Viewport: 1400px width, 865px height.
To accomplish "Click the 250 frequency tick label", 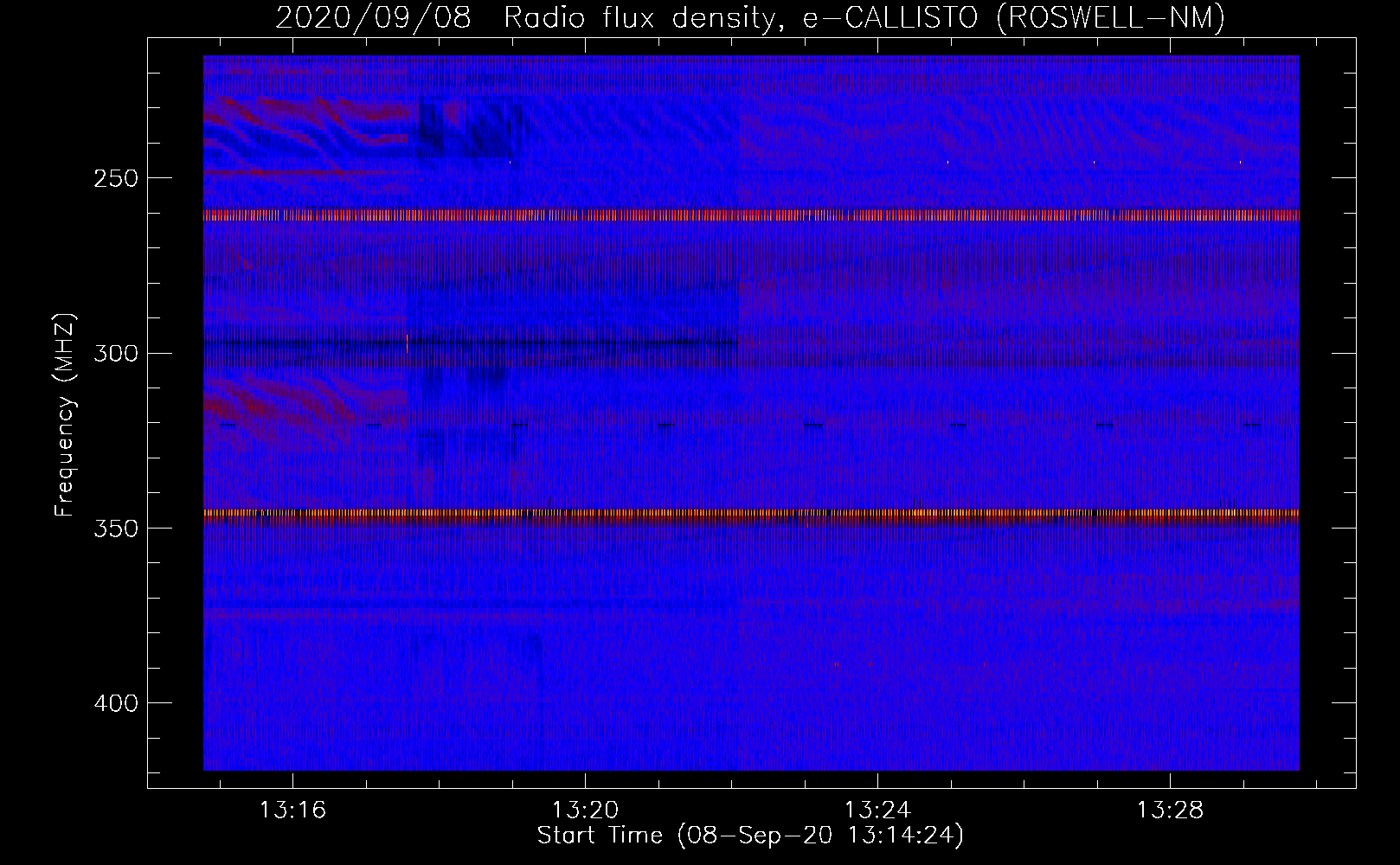I will pyautogui.click(x=115, y=178).
